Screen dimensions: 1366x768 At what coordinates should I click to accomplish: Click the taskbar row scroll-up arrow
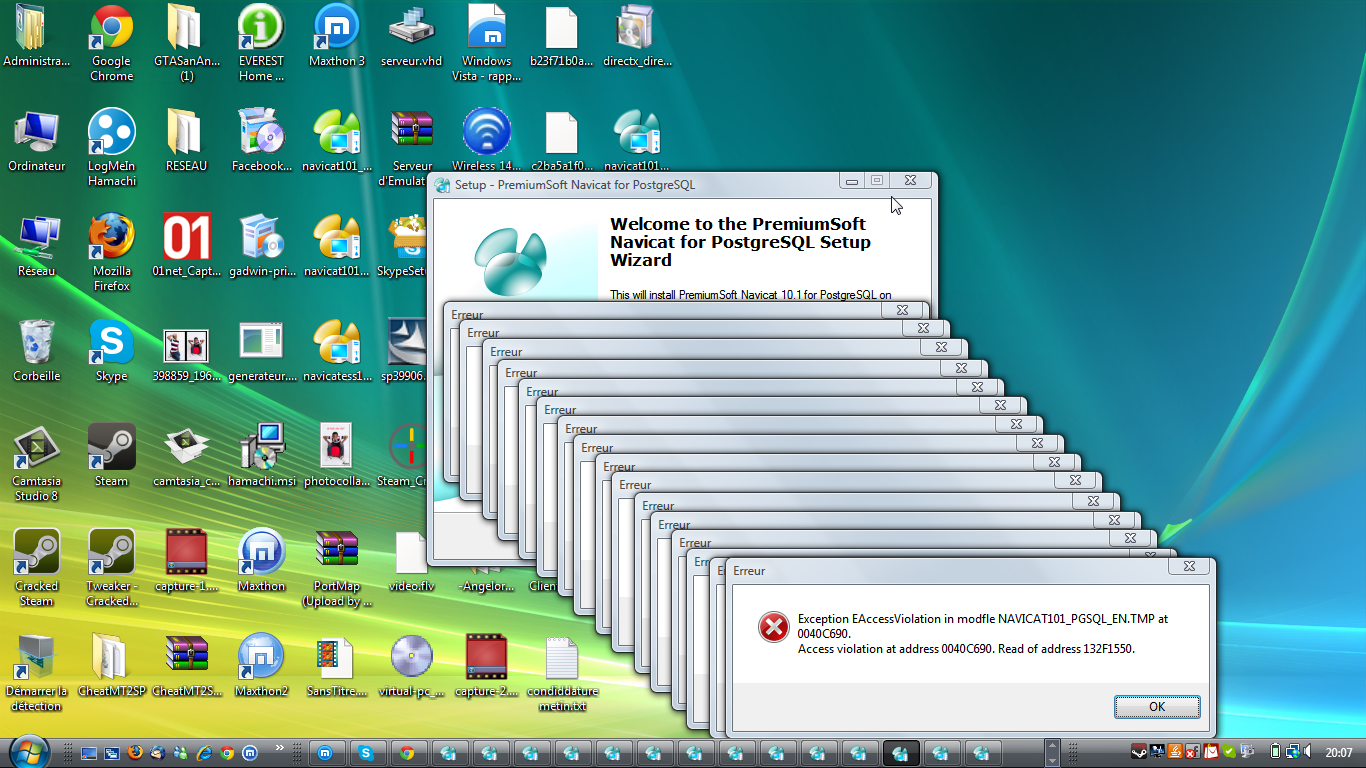click(x=1051, y=746)
